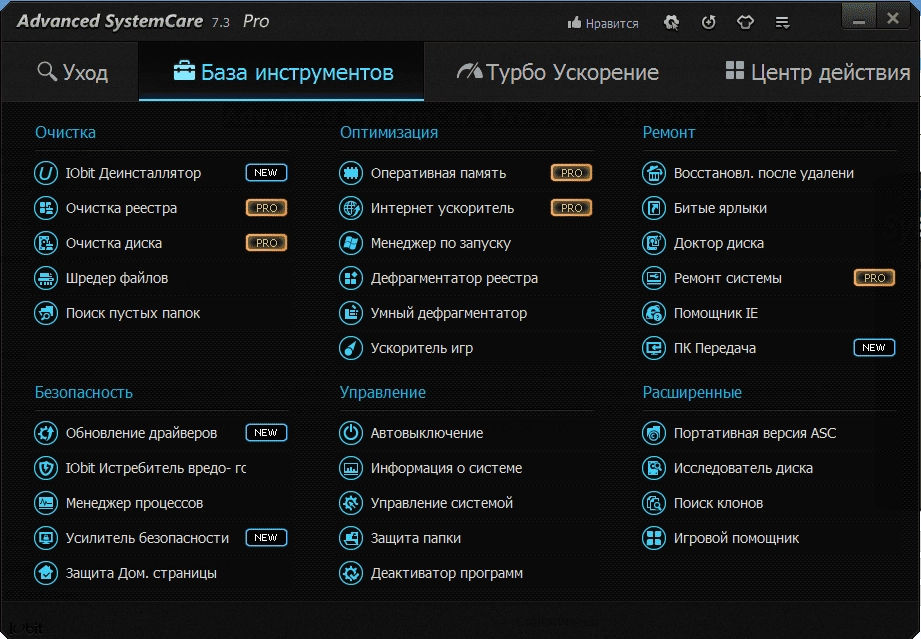Open the skin shirt icon
Image resolution: width=921 pixels, height=639 pixels.
coord(745,23)
